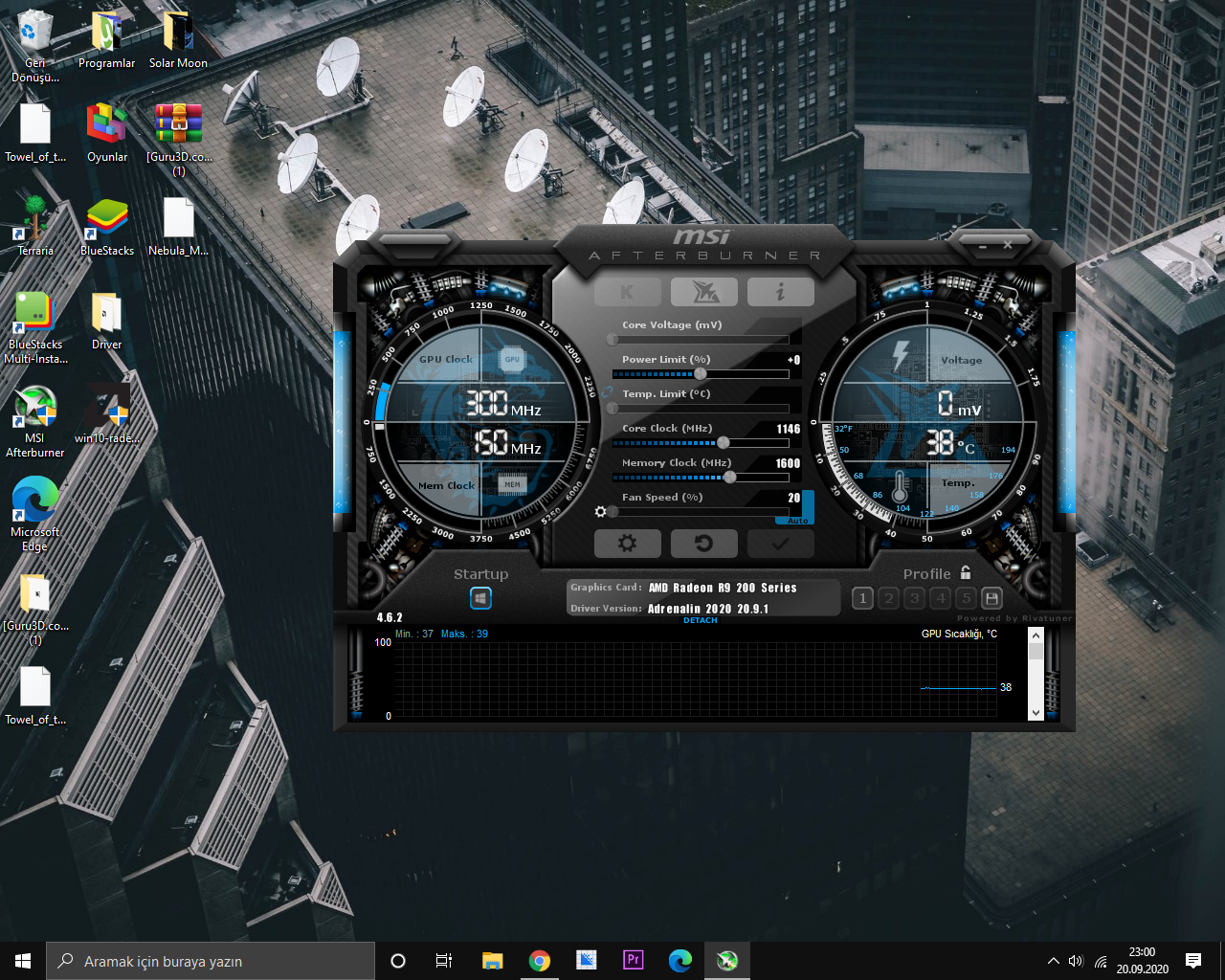Expand hidden system tray icons

[x=1053, y=960]
